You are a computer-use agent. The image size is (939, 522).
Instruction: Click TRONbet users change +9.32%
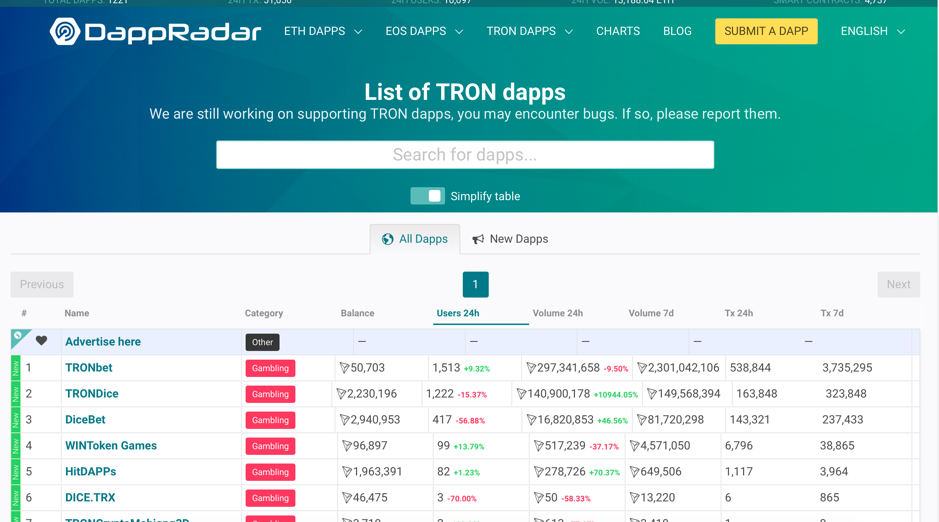[x=477, y=369]
